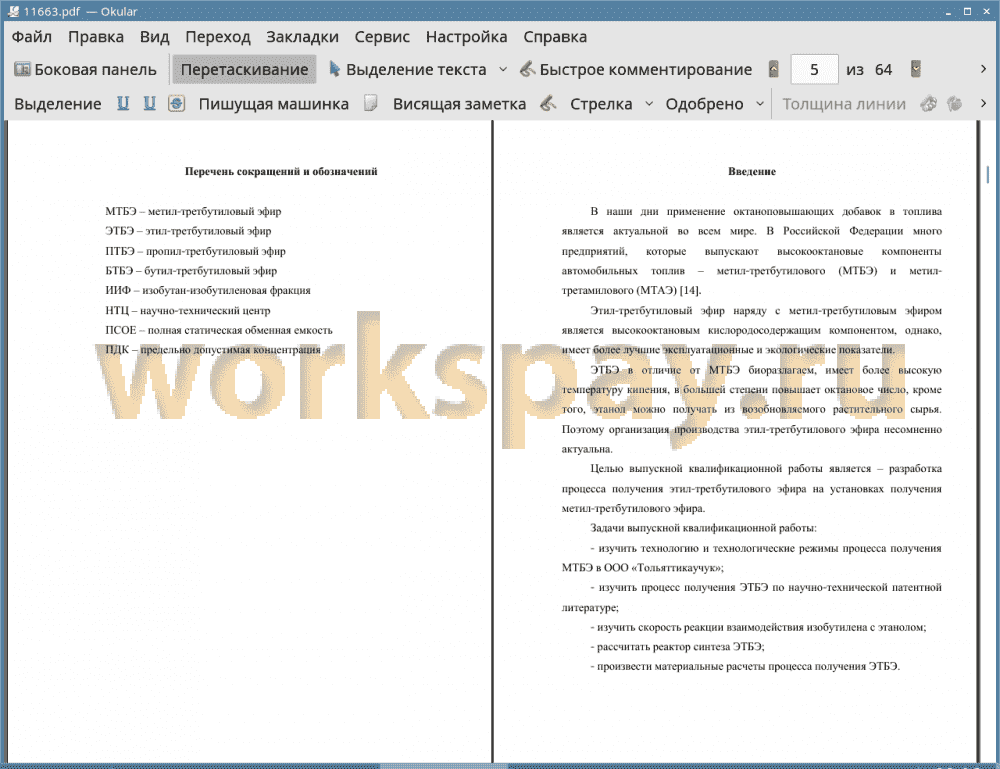Go to previous page using the up-arrow icon
The width and height of the screenshot is (1000, 769).
(x=774, y=69)
